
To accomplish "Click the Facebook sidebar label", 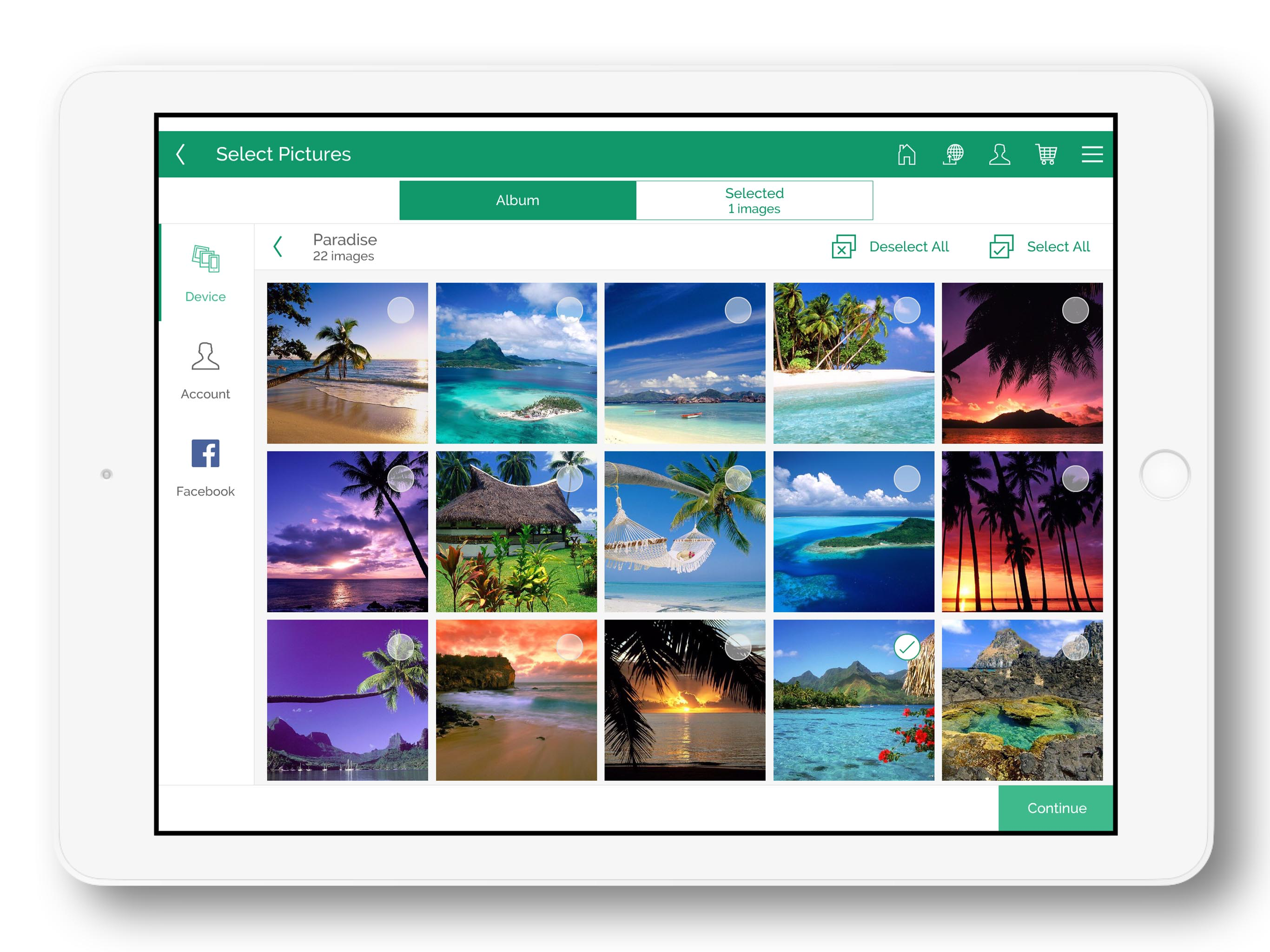I will click(x=205, y=491).
